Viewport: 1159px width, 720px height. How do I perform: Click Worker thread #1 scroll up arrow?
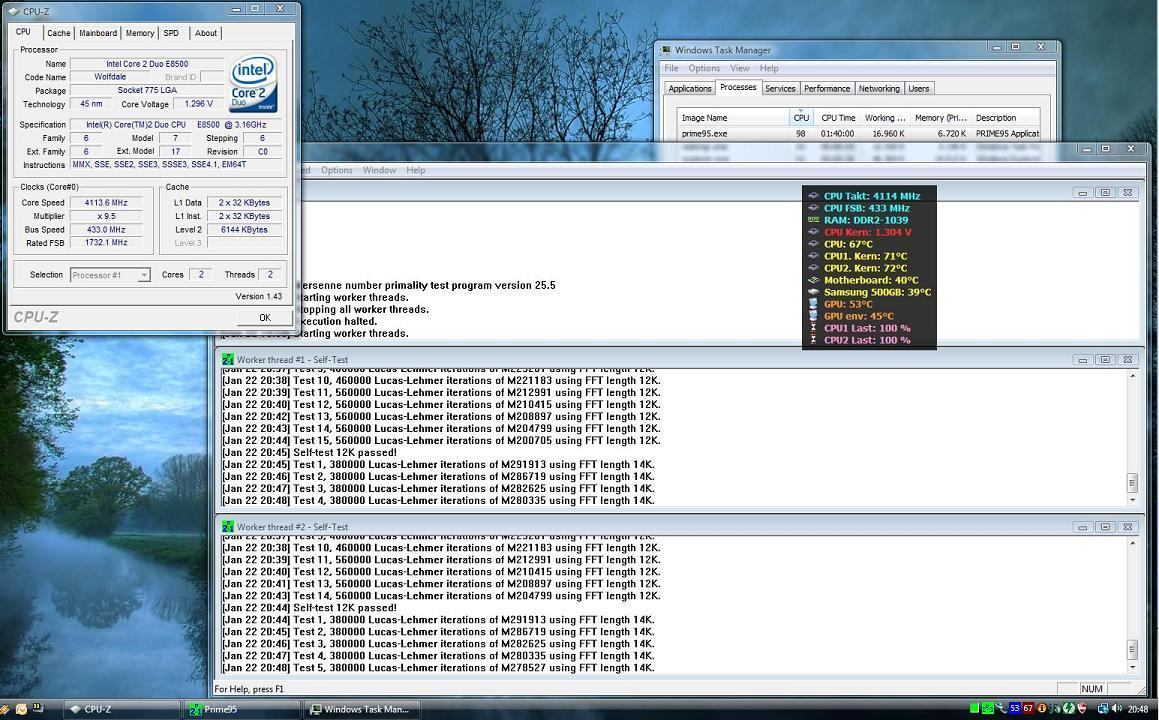coord(1132,376)
